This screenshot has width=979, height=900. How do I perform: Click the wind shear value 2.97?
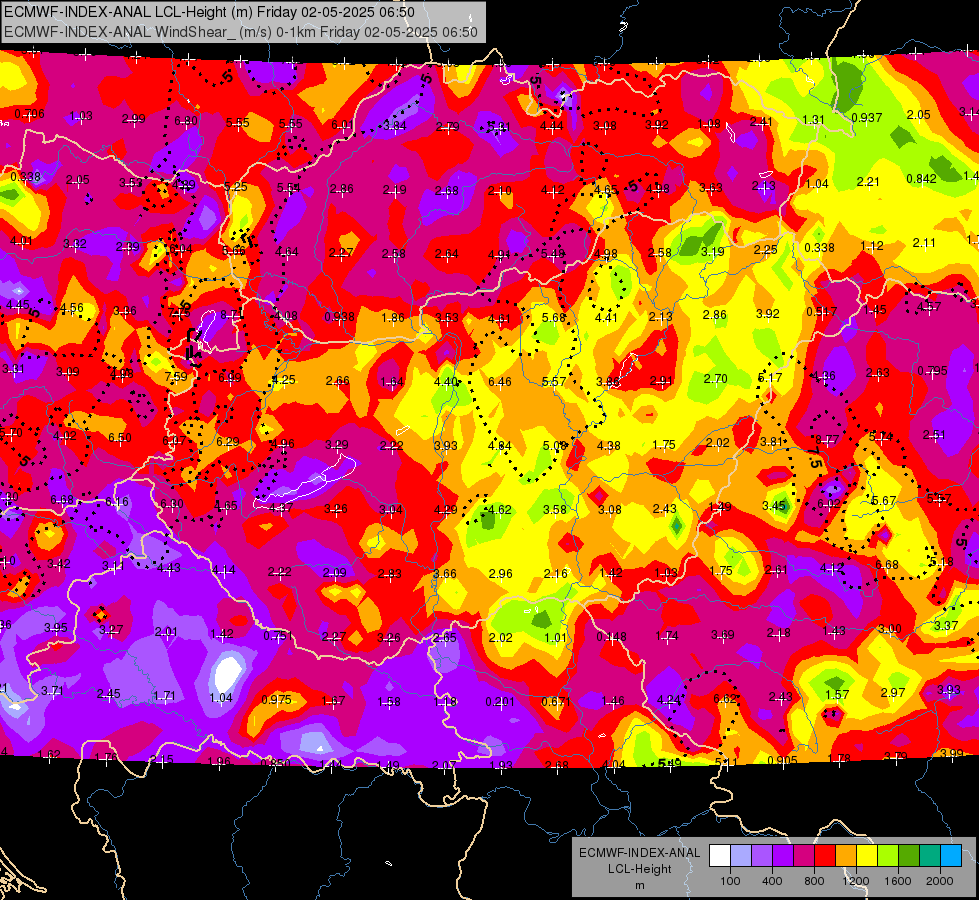point(893,693)
